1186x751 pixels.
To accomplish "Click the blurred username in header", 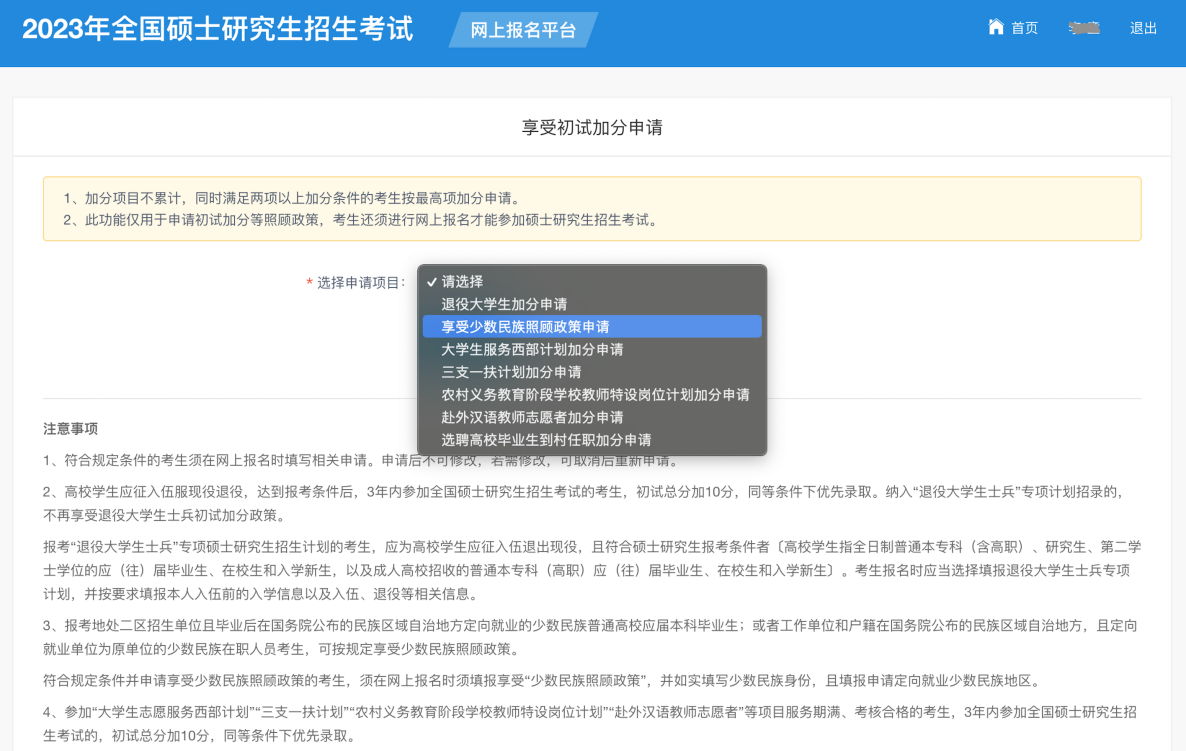I will pos(1084,28).
